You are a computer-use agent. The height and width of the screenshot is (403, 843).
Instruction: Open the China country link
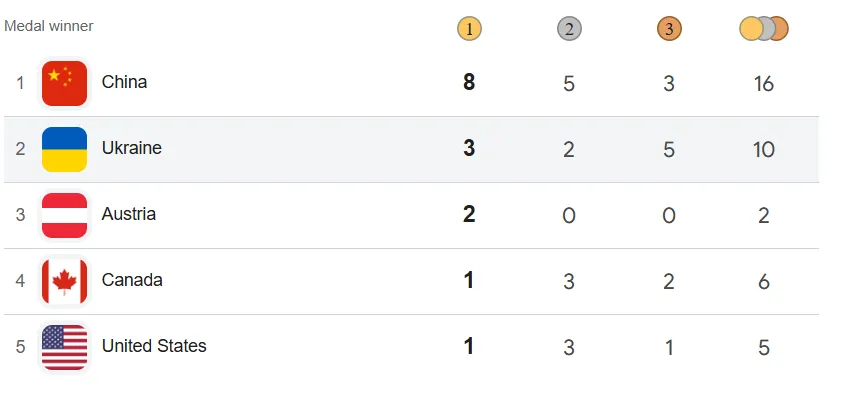(x=124, y=82)
